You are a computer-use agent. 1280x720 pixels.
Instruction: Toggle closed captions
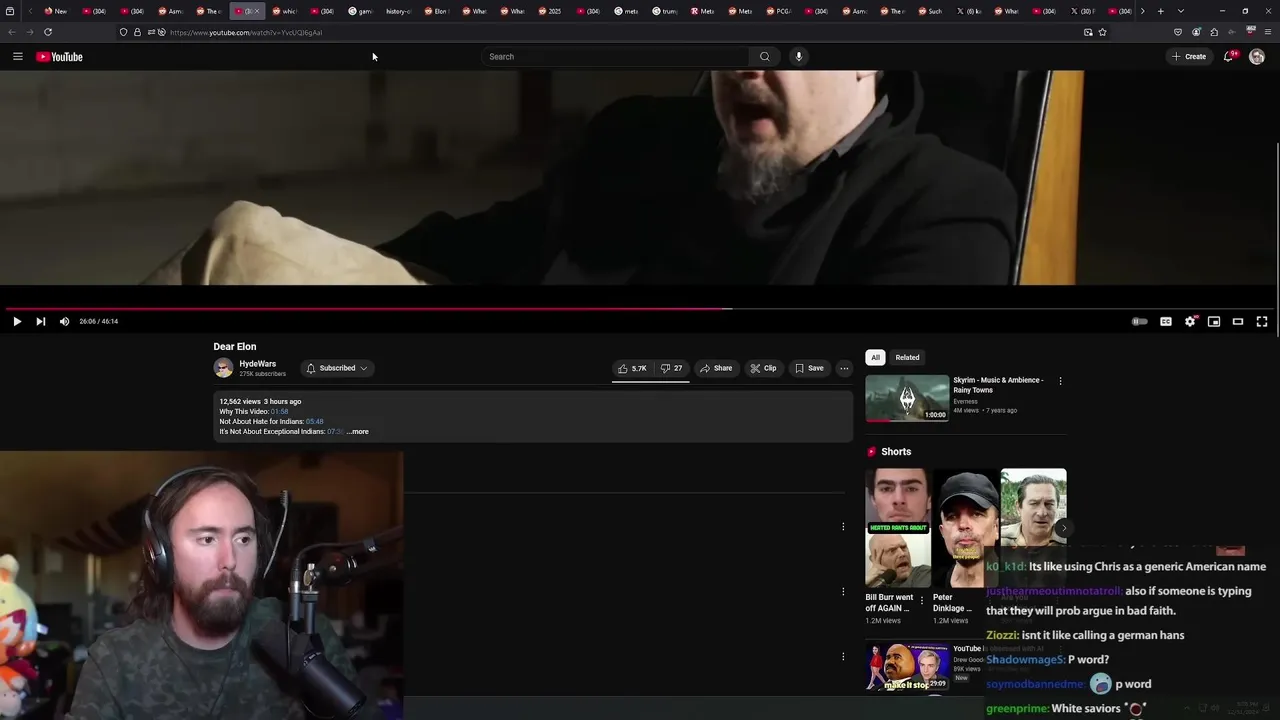[1165, 321]
